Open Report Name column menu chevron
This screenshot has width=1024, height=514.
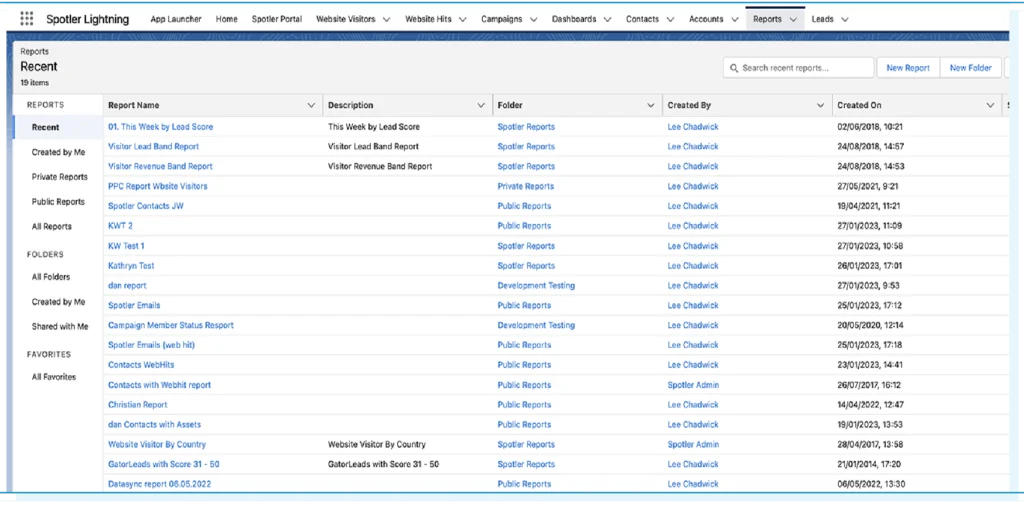click(x=311, y=105)
